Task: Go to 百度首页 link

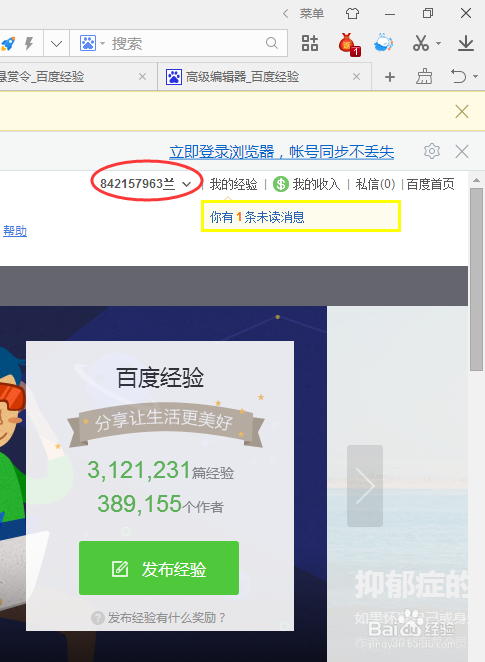Action: [431, 184]
